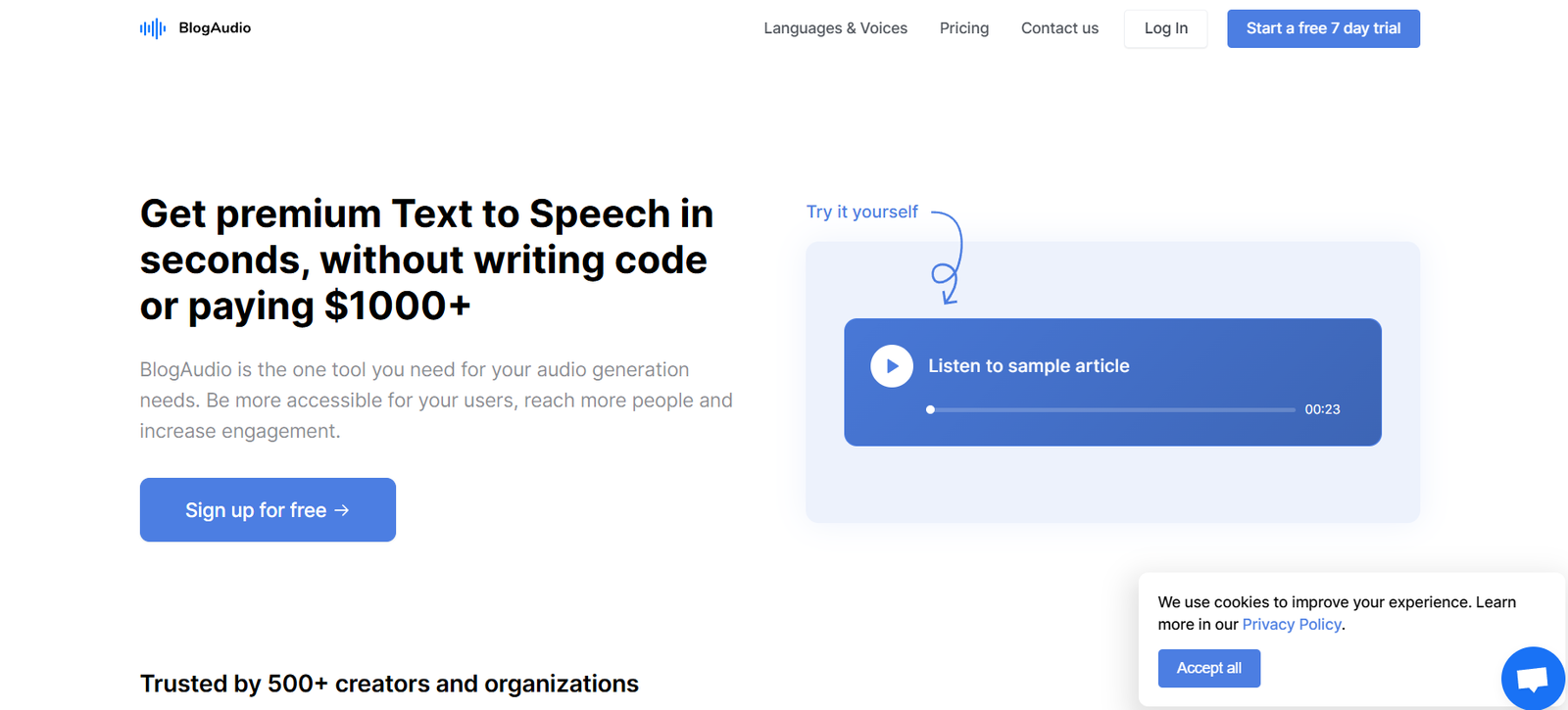Click the 00:23 audio duration label
Viewport: 1568px width, 710px height.
[x=1322, y=409]
